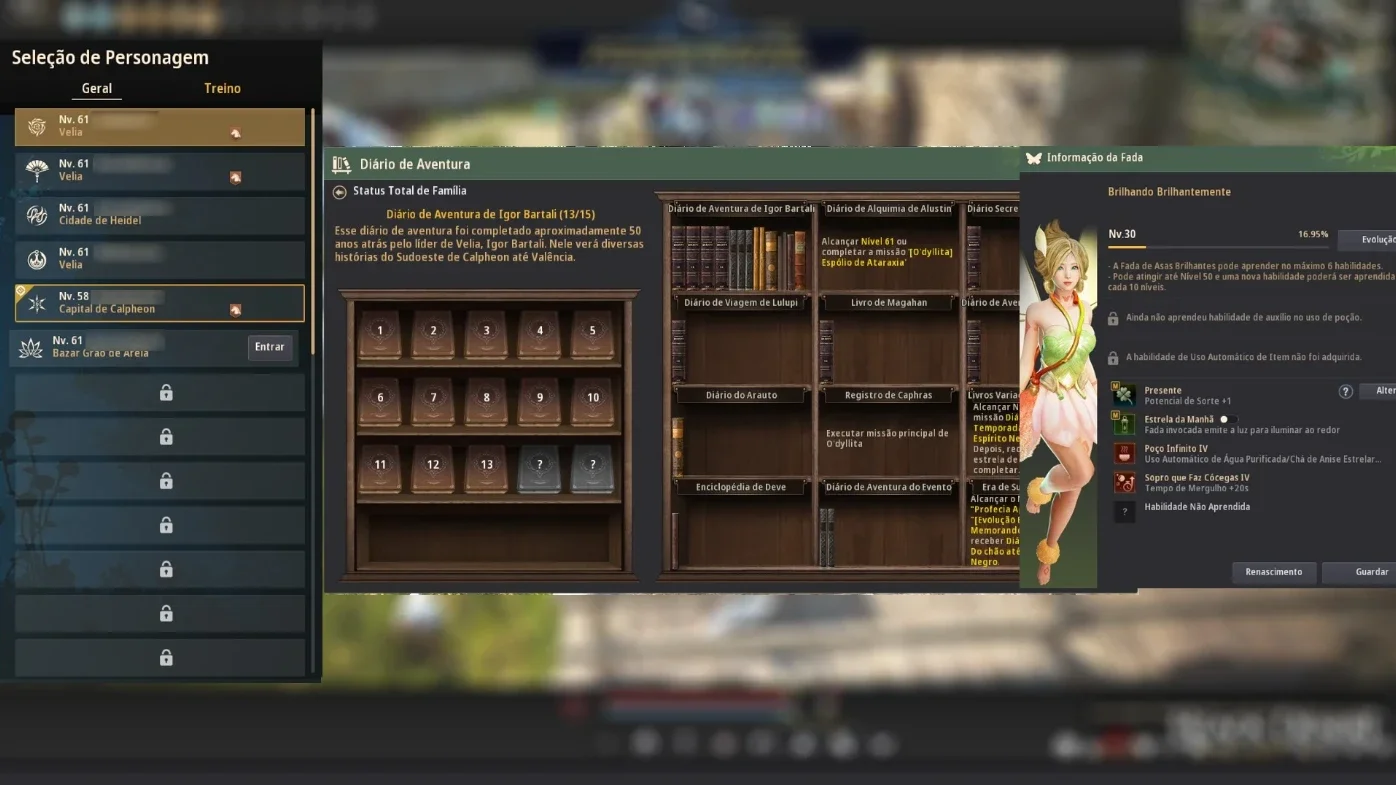1396x785 pixels.
Task: Open adventure diary book 1
Action: [x=380, y=334]
